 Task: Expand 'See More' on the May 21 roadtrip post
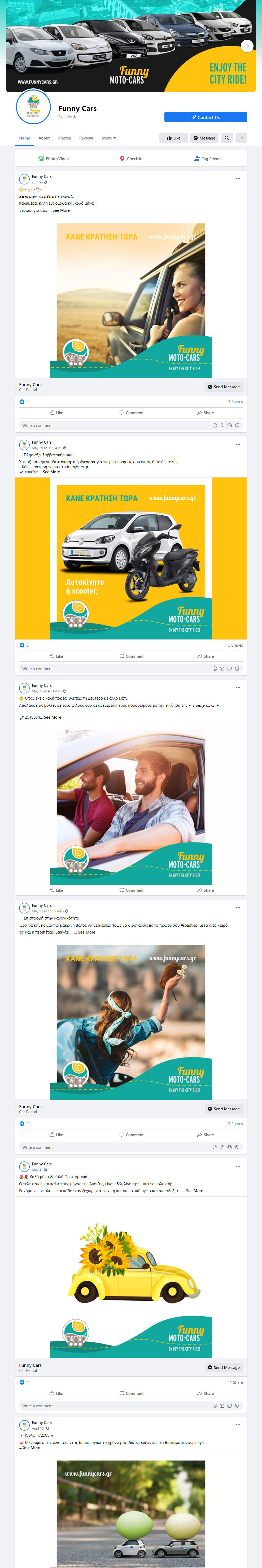[86, 932]
